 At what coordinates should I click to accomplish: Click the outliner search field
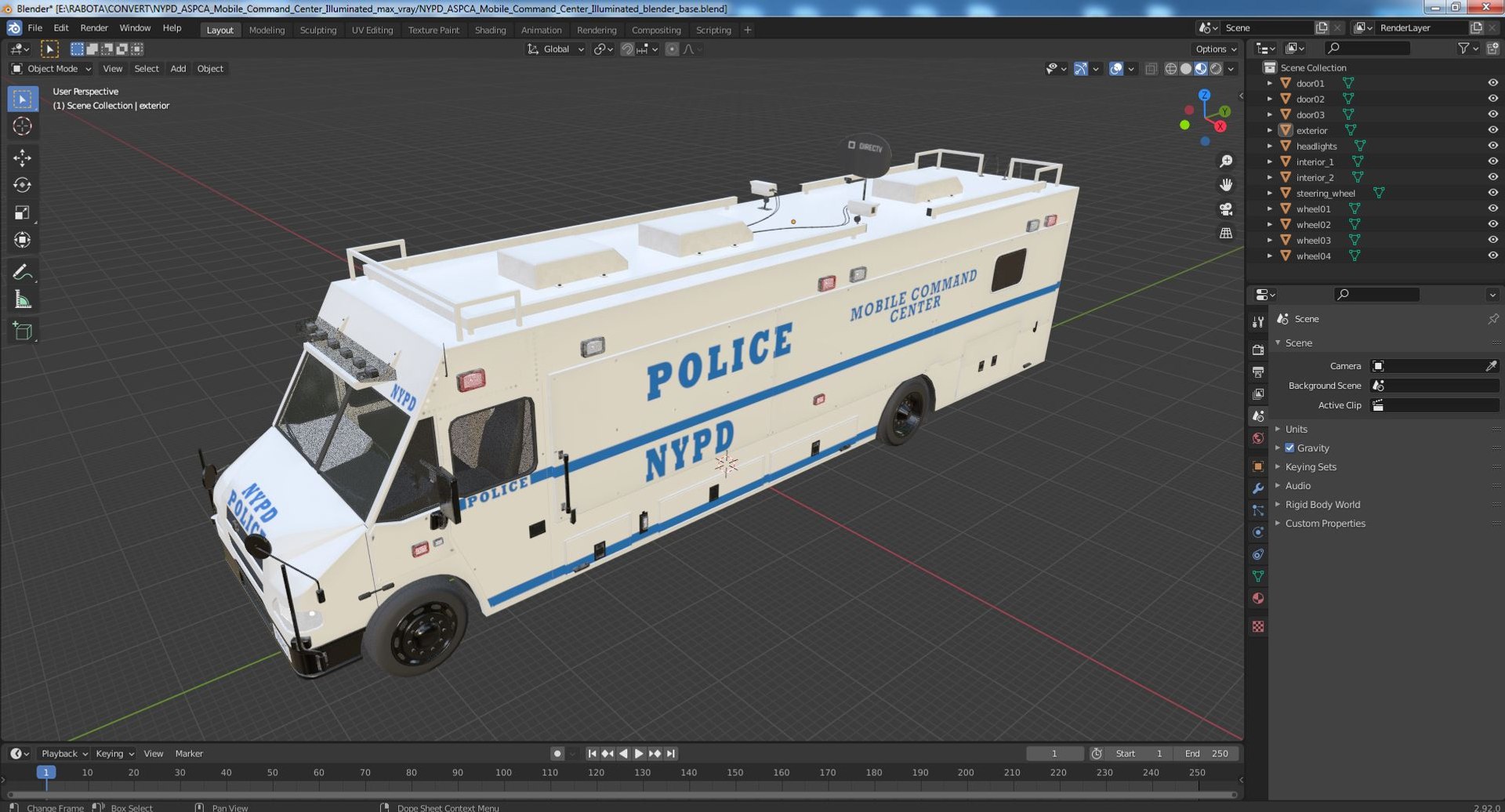point(1368,49)
